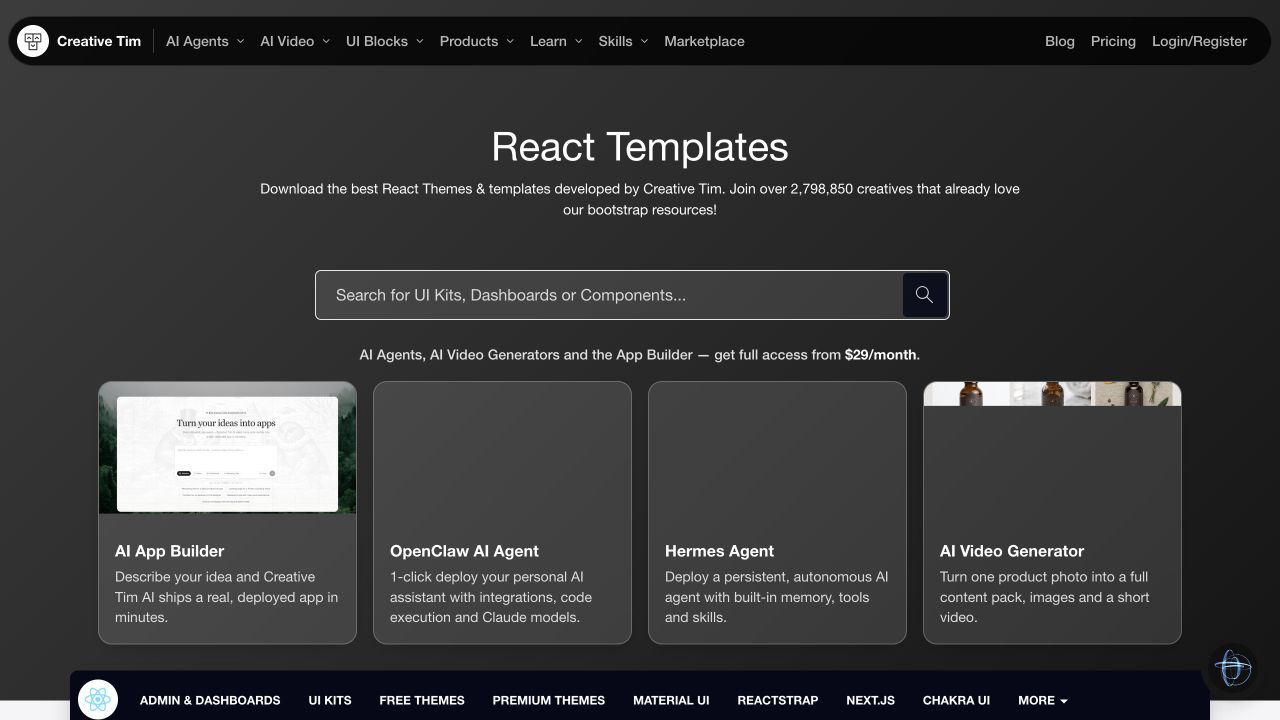Click the Login/Register link

[1199, 41]
